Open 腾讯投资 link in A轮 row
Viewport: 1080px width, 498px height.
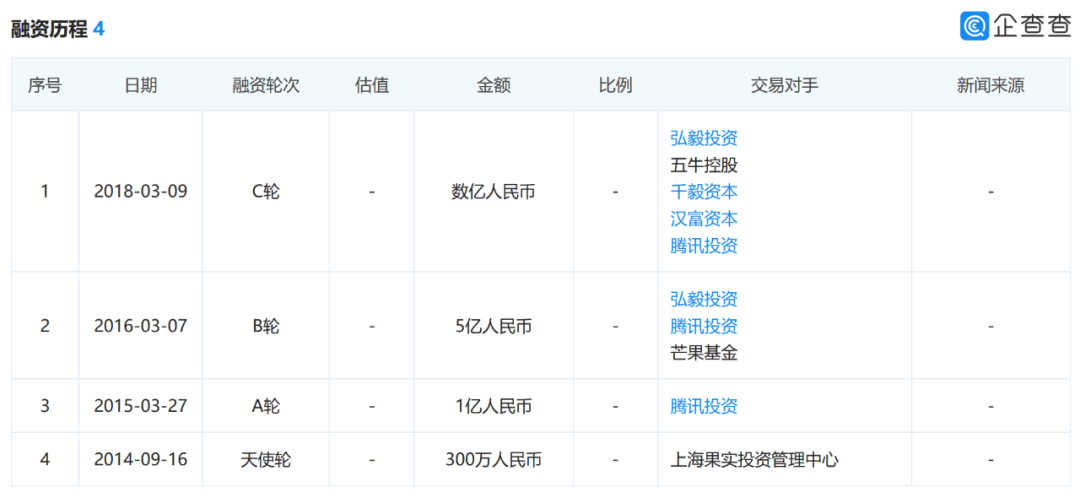coord(703,406)
